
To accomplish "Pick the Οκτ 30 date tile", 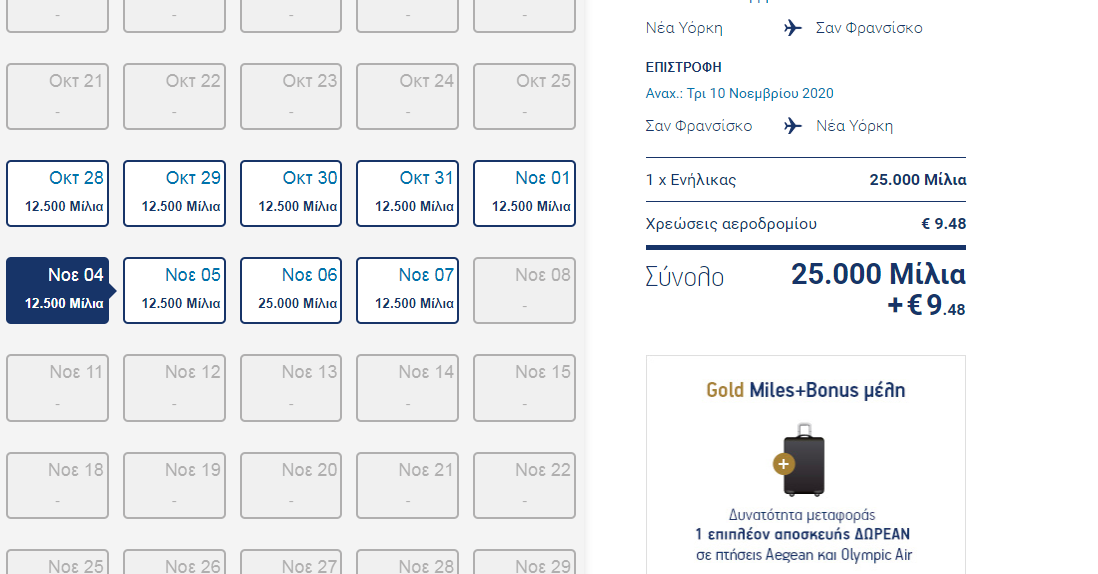I will click(x=291, y=193).
